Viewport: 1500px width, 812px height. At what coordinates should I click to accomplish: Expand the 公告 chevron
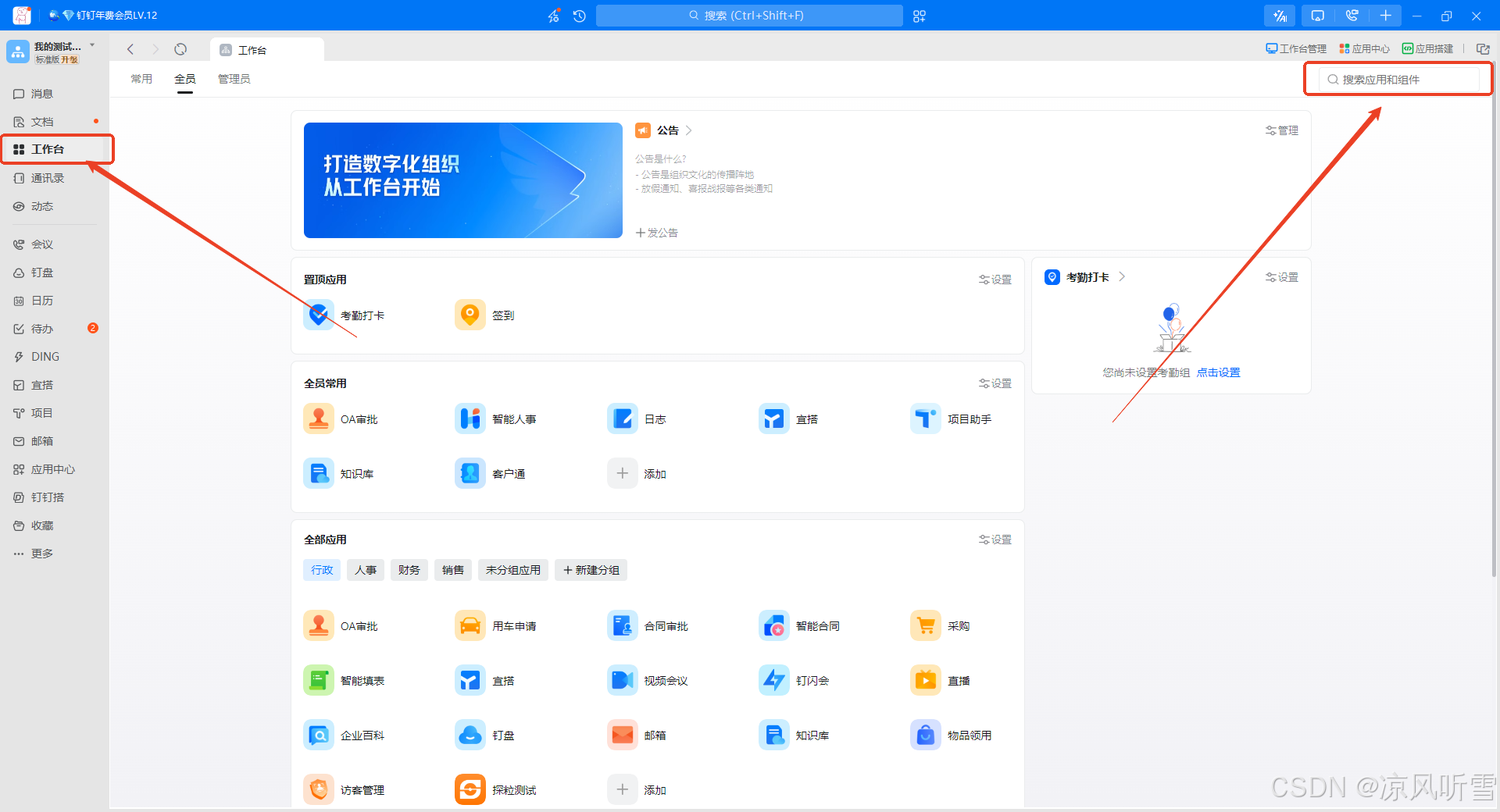point(689,130)
